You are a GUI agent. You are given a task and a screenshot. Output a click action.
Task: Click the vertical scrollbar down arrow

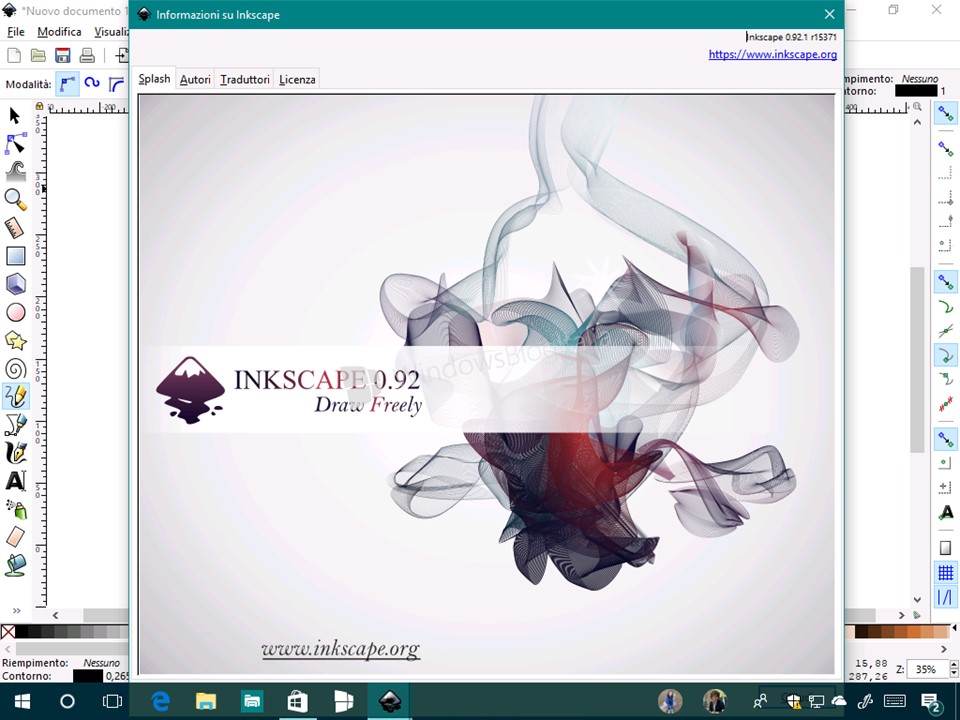917,599
